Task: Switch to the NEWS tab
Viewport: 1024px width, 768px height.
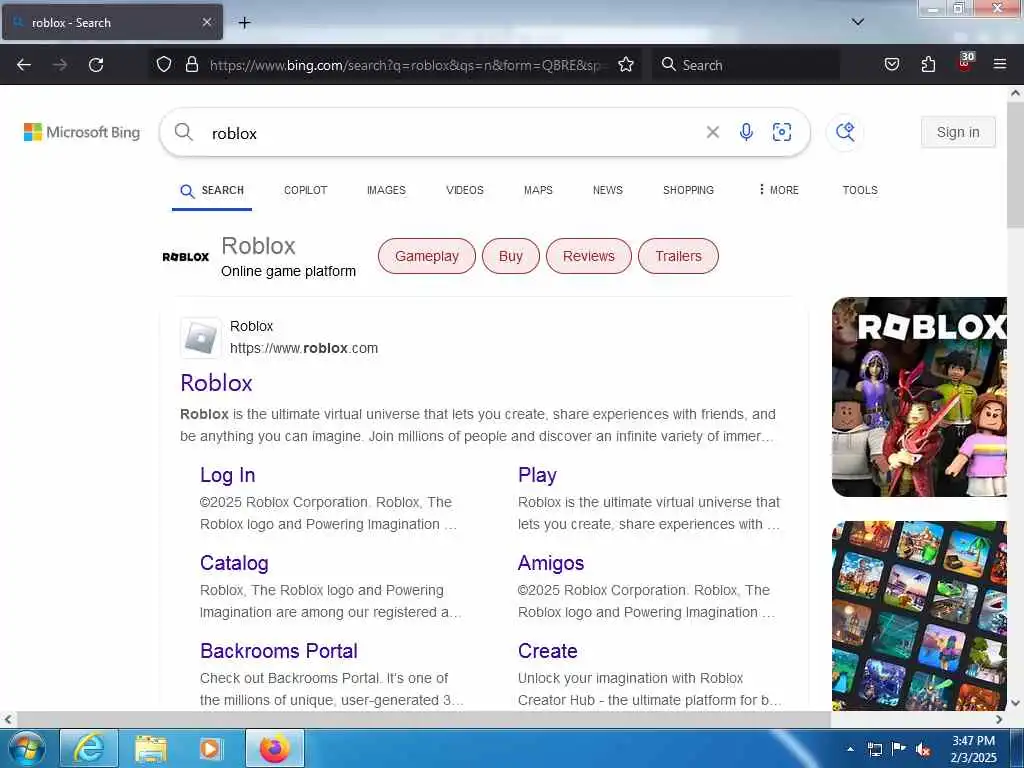Action: [607, 190]
